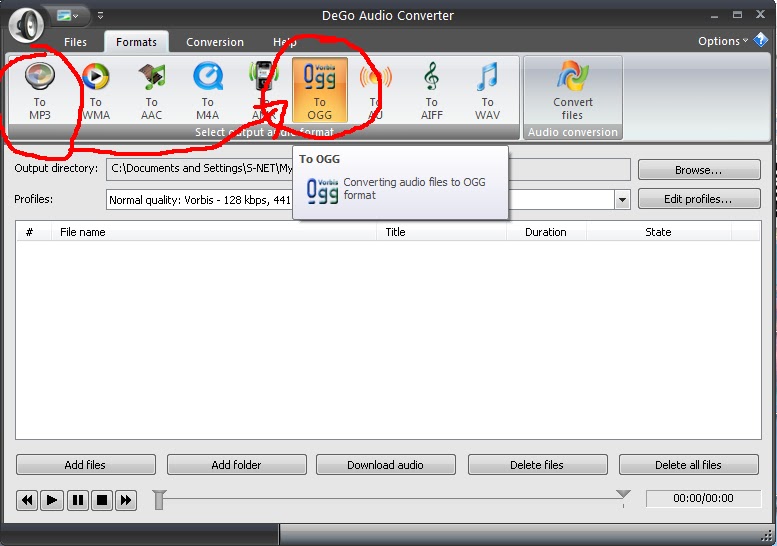Choose To AIFF treble clef icon
777x546 pixels.
tap(432, 91)
